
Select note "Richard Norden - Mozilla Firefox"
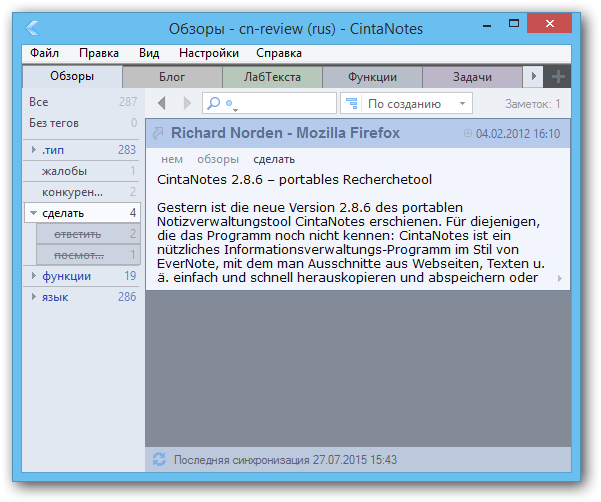(285, 133)
